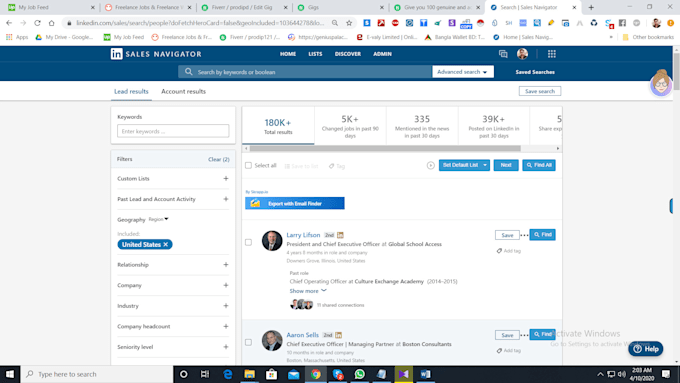680x383 pixels.
Task: Expand the Company filter
Action: click(226, 285)
